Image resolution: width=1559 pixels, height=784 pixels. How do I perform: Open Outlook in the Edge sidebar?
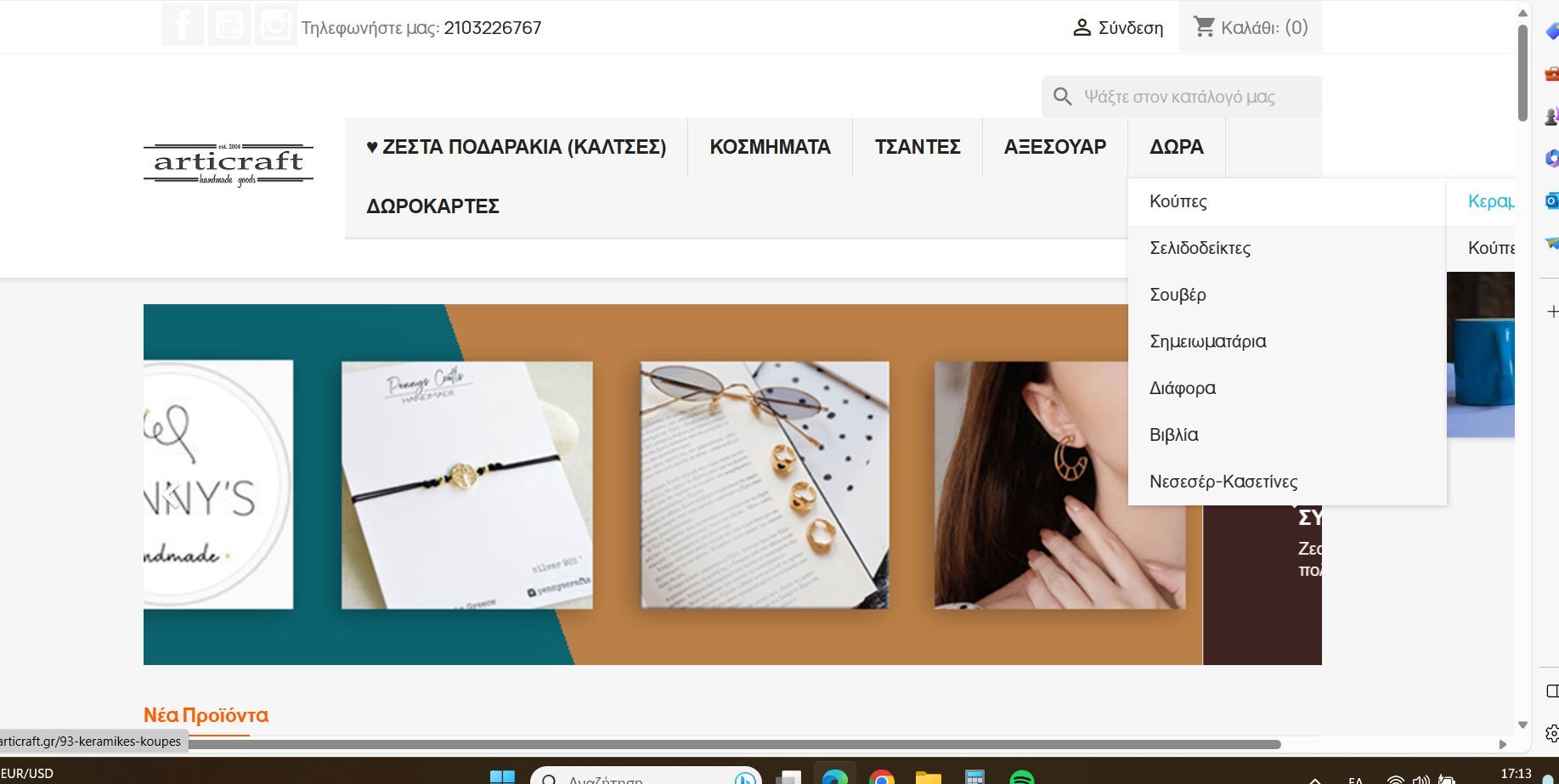click(x=1551, y=200)
